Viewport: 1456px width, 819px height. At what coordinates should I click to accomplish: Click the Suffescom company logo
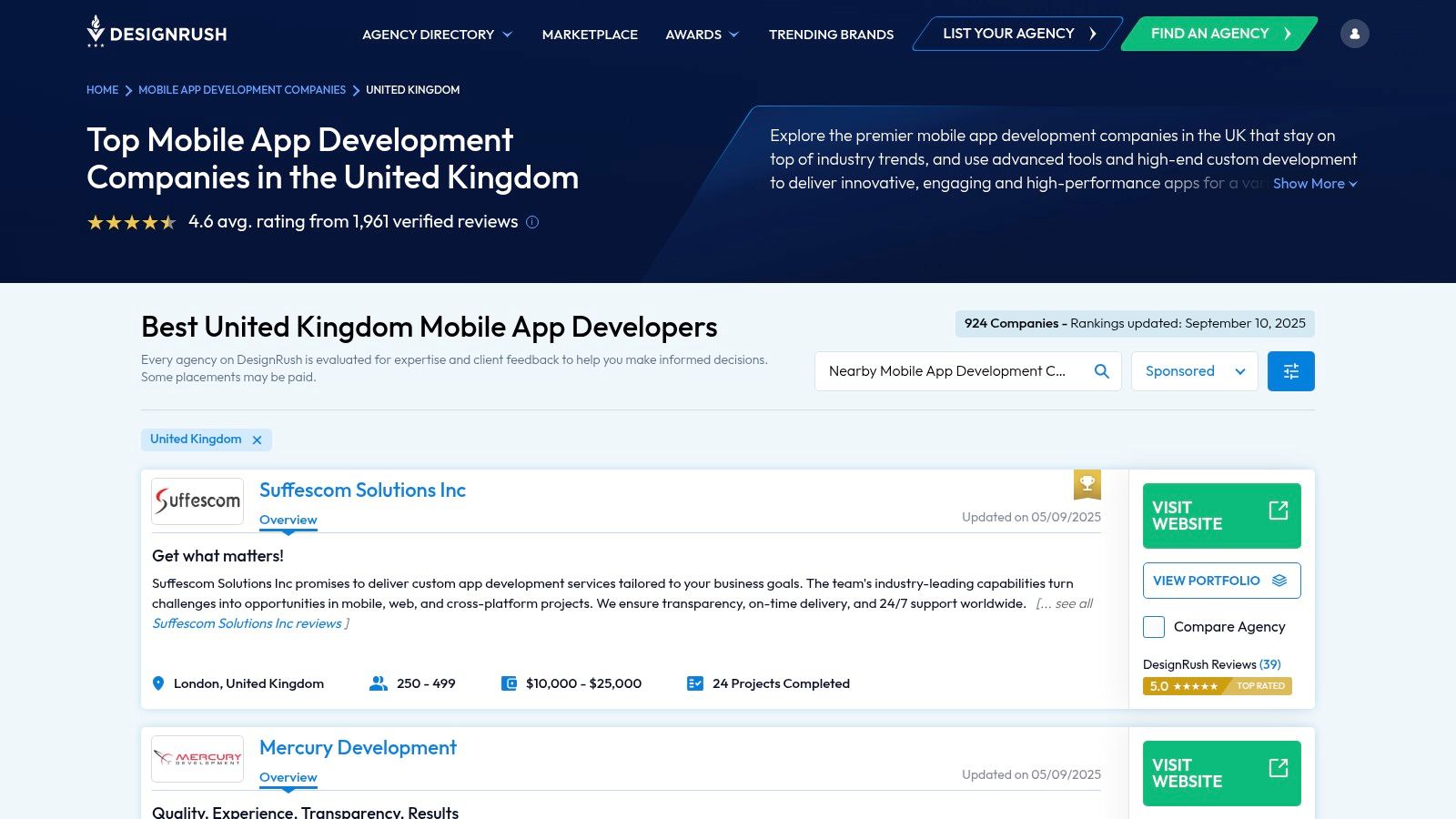(197, 501)
